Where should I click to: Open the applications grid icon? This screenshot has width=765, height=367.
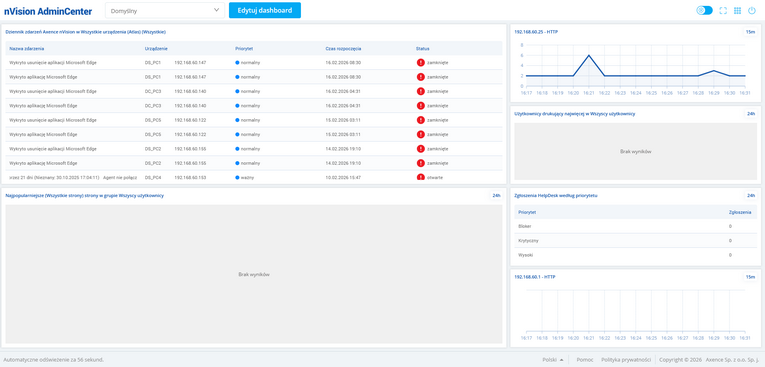737,10
